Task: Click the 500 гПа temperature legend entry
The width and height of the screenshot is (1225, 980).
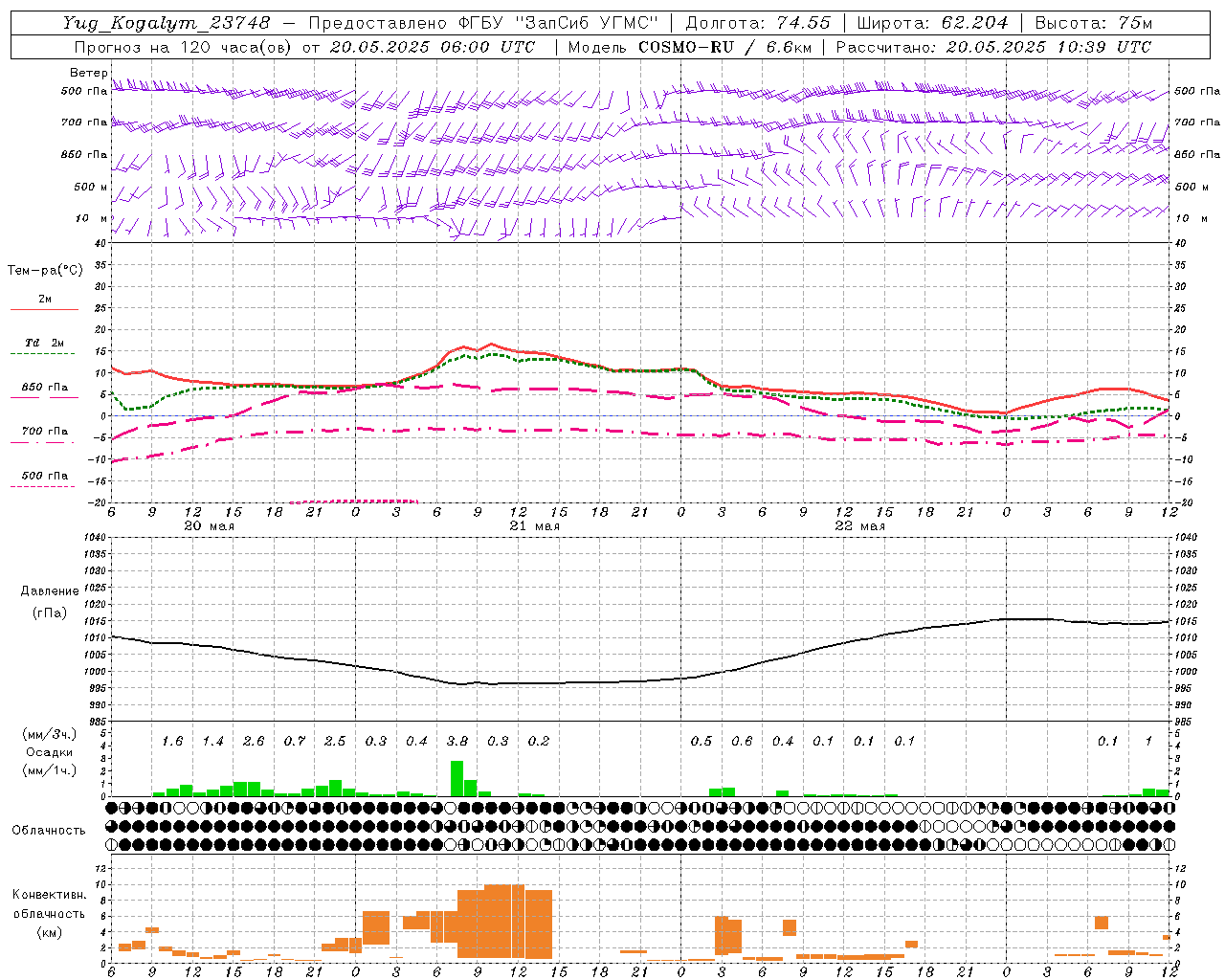Action: coord(45,476)
